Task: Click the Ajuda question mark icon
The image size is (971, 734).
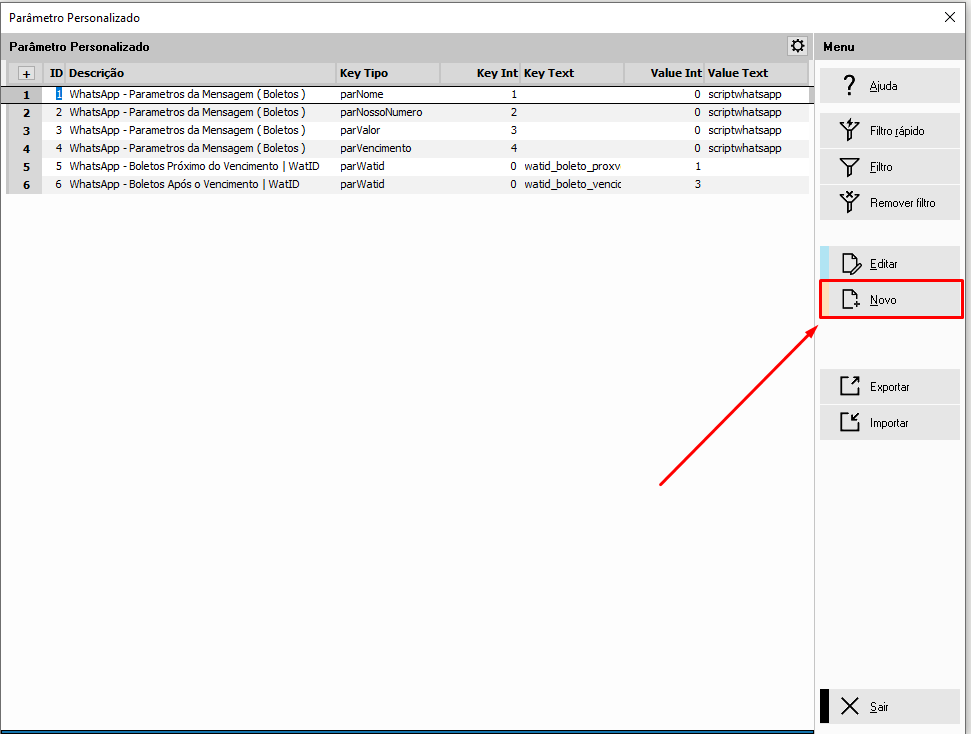Action: (849, 86)
